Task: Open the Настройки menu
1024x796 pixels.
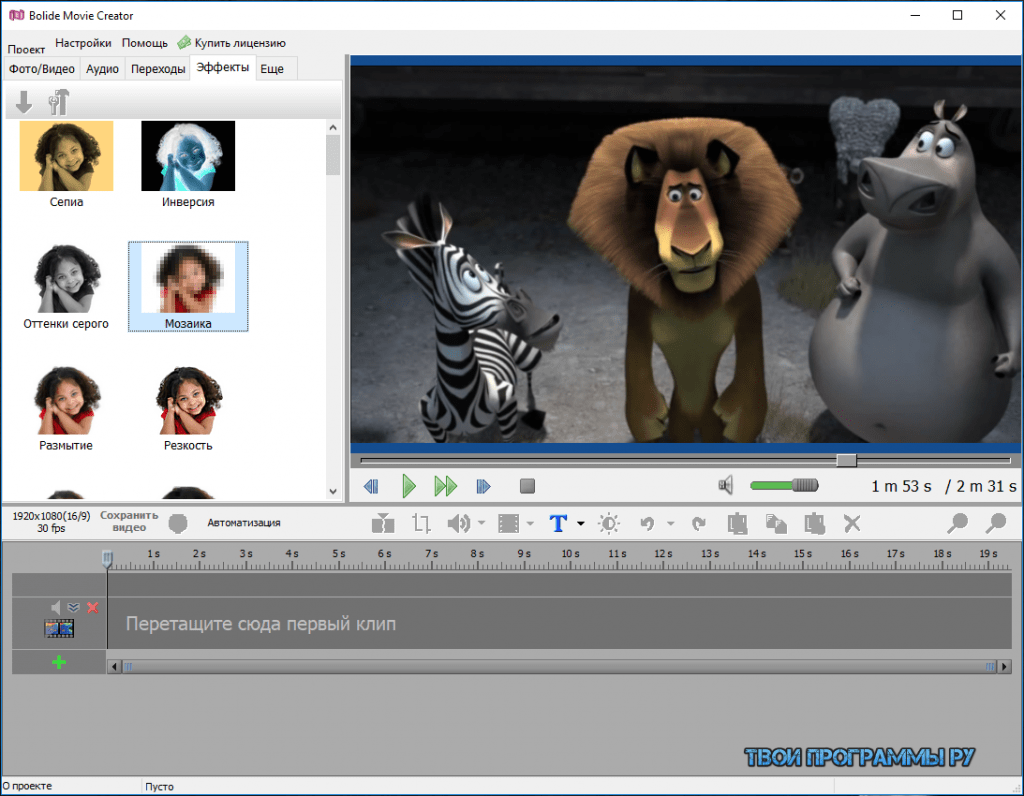Action: click(x=83, y=43)
